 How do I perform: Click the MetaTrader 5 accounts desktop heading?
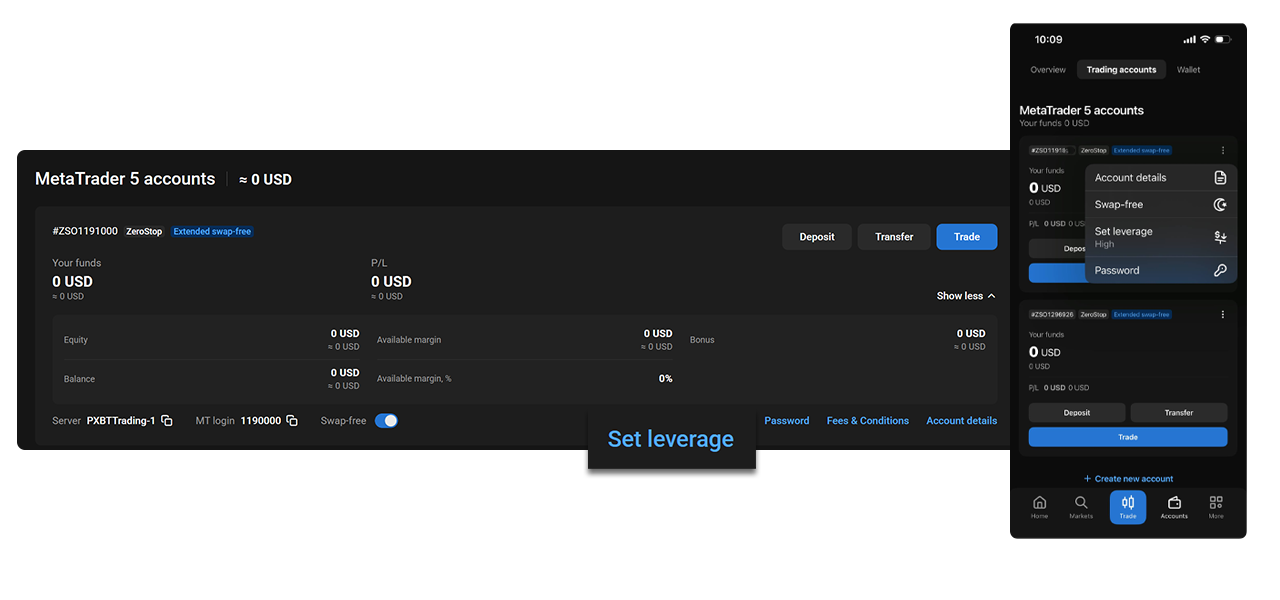[x=125, y=179]
